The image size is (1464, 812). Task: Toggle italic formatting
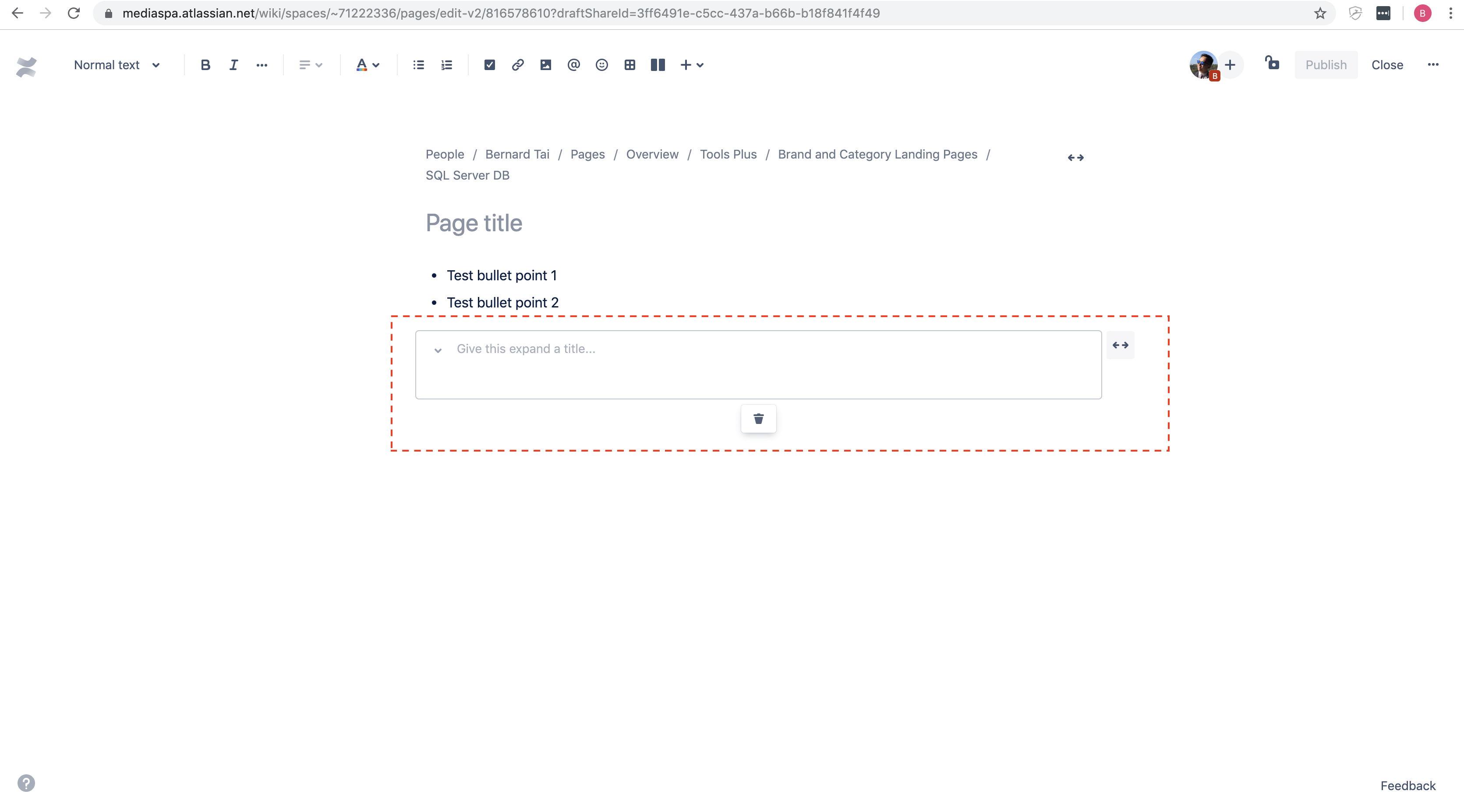click(x=233, y=65)
